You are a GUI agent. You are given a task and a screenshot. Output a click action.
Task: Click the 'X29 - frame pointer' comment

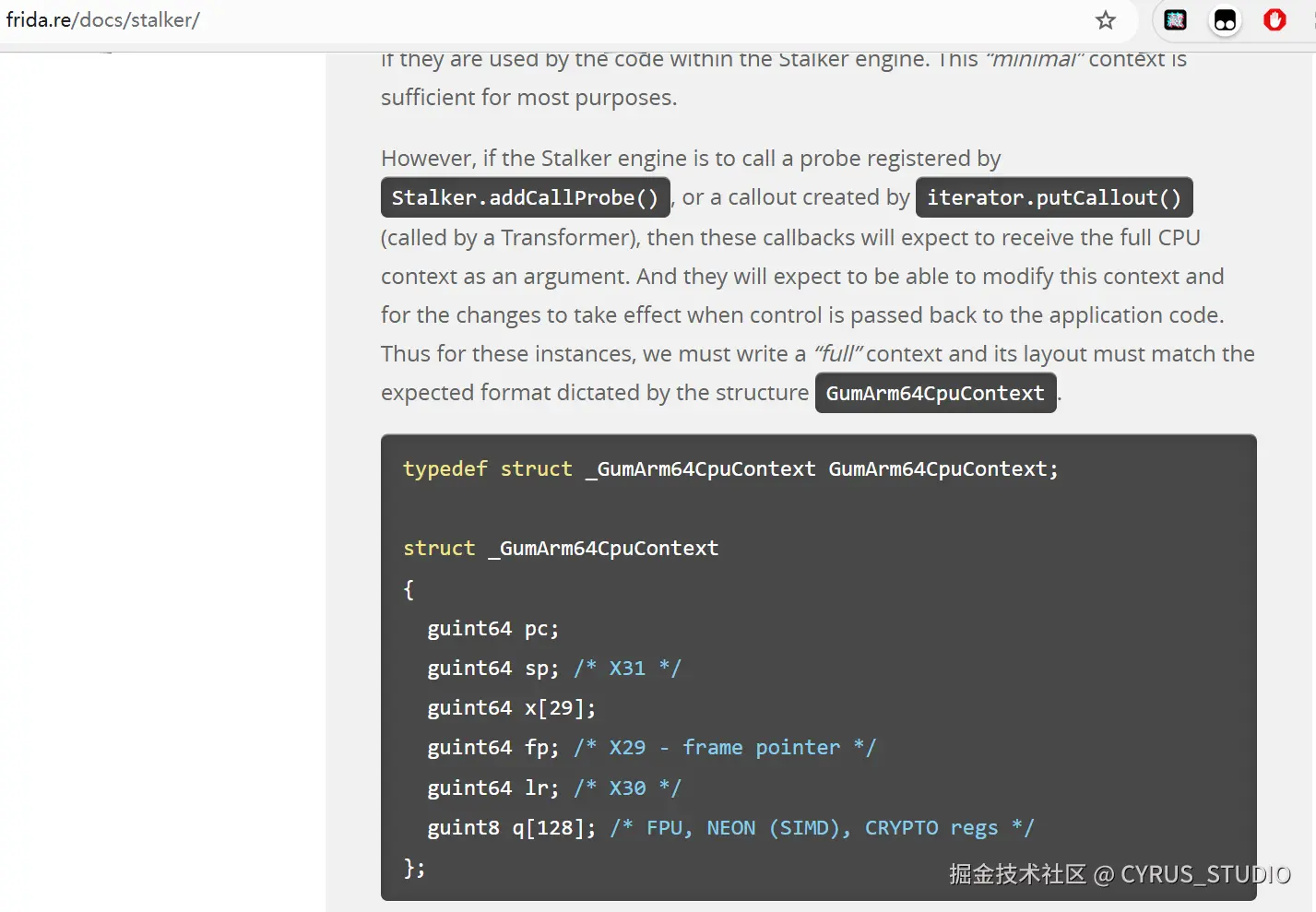point(725,747)
